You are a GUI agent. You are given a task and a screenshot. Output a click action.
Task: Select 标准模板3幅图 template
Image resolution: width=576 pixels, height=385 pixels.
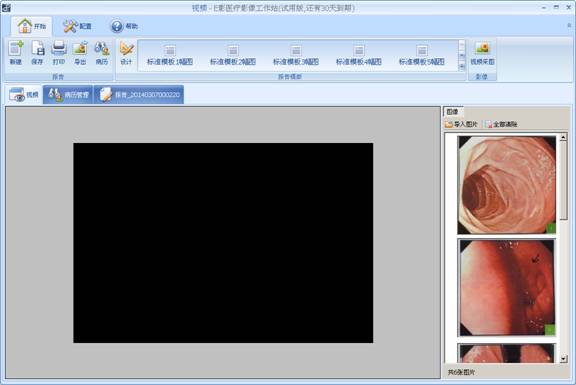click(x=296, y=55)
